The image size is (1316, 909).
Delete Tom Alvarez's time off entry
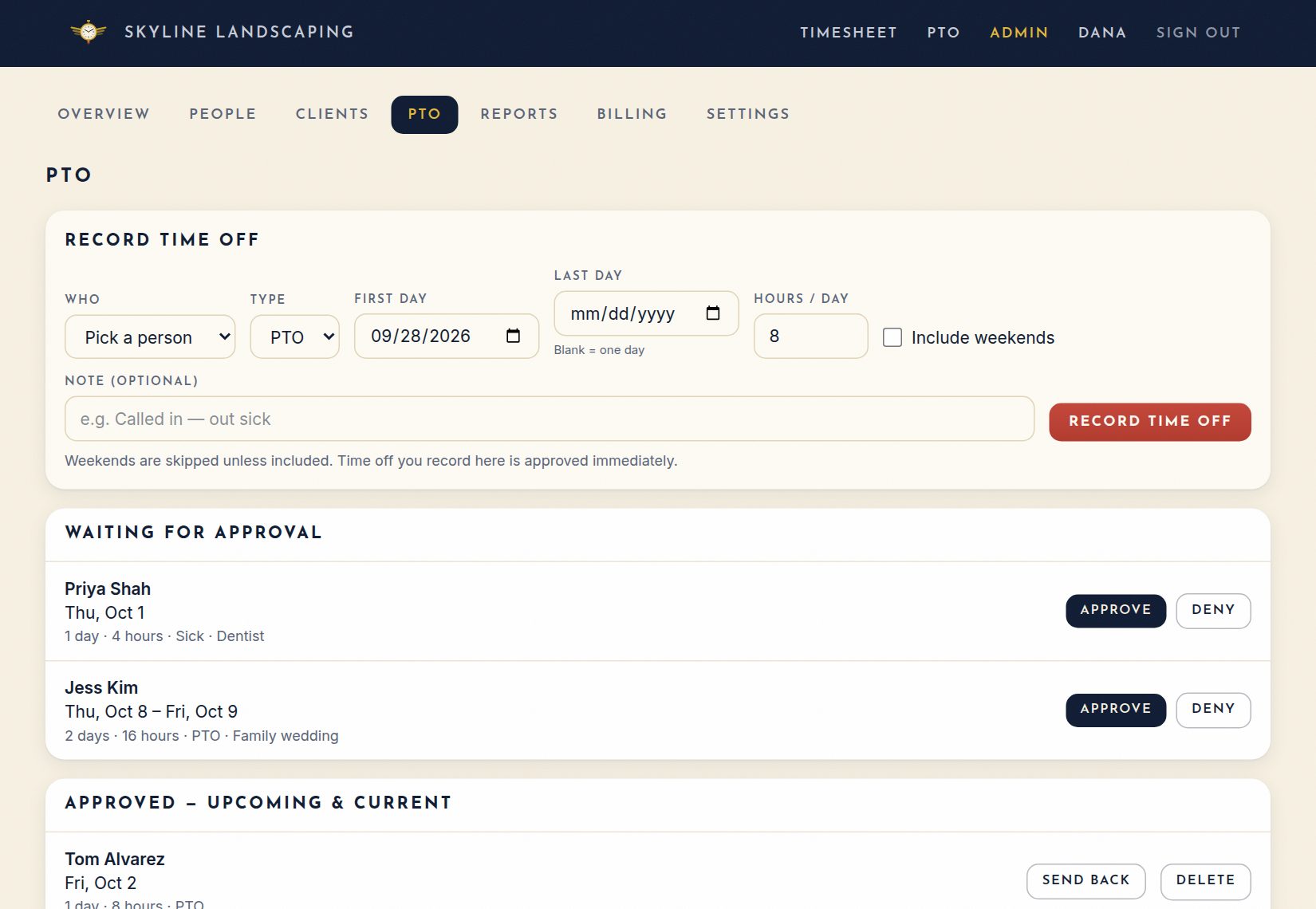1205,880
